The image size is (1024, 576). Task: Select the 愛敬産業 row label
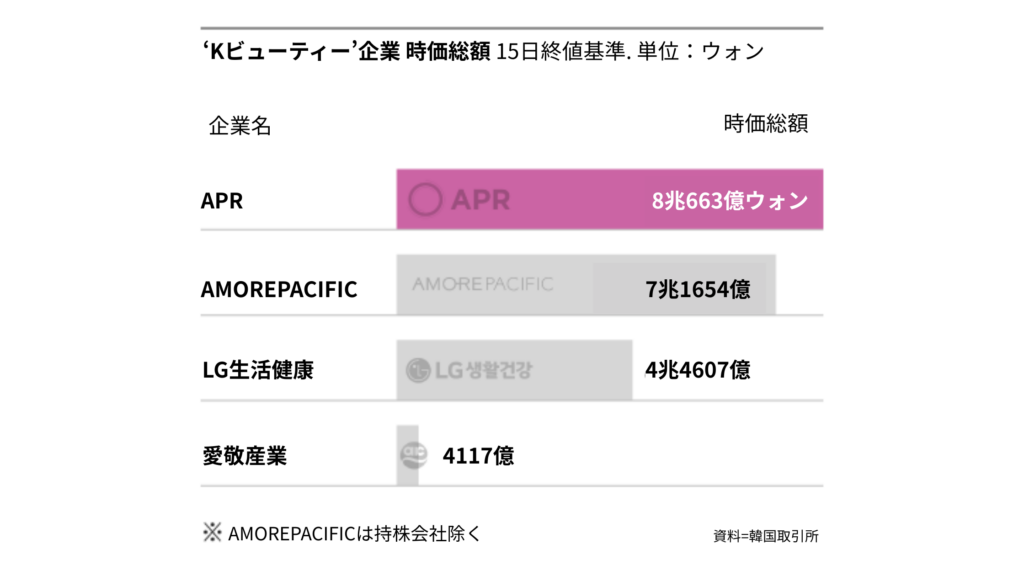[244, 456]
